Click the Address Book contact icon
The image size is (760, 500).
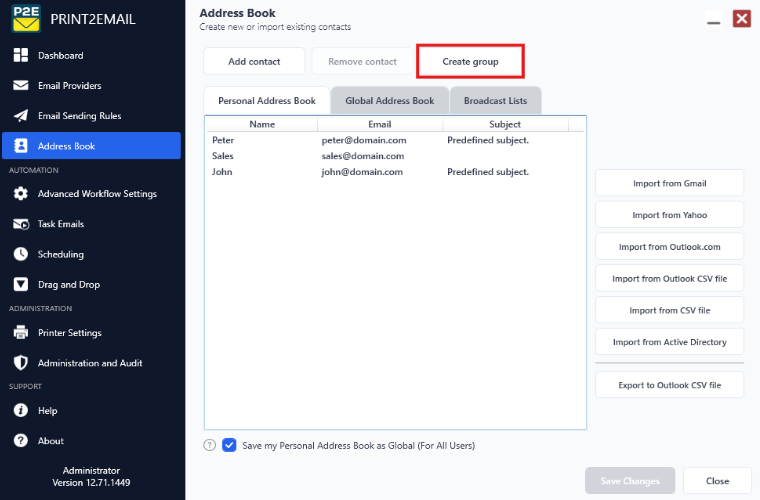[21, 146]
